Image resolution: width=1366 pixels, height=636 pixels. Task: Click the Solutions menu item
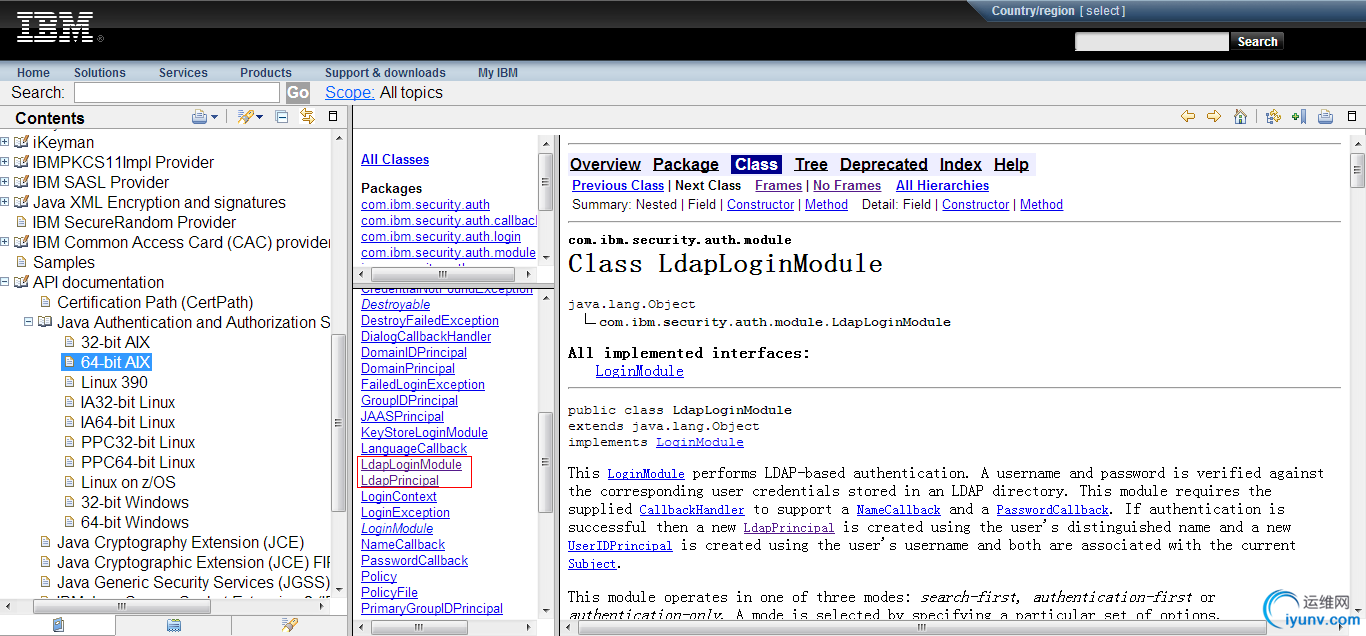(x=99, y=72)
